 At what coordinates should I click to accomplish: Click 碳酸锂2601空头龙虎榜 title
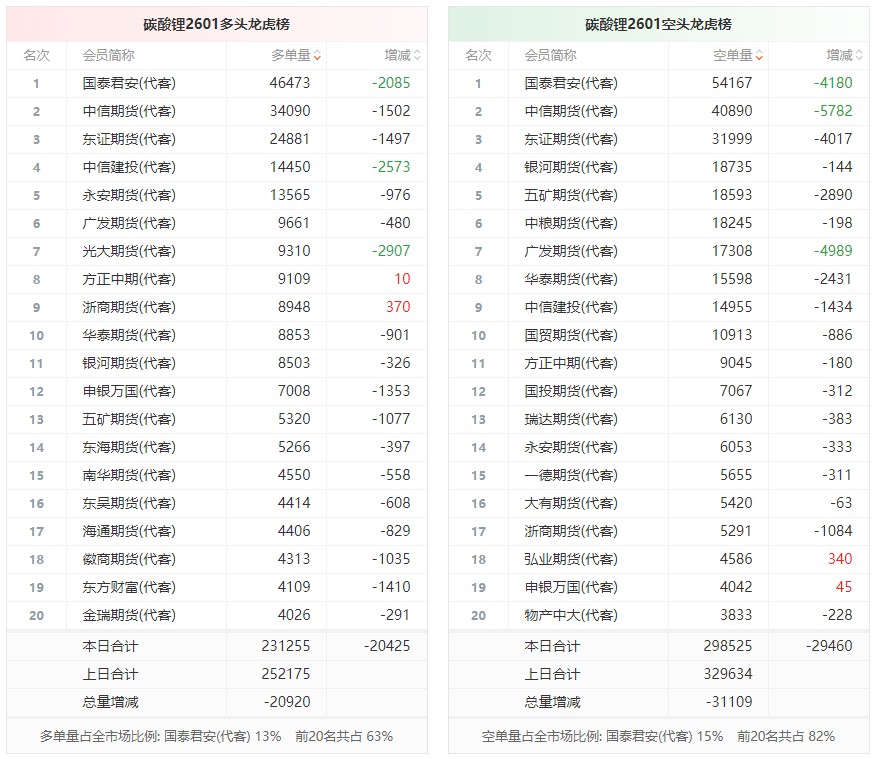point(659,24)
